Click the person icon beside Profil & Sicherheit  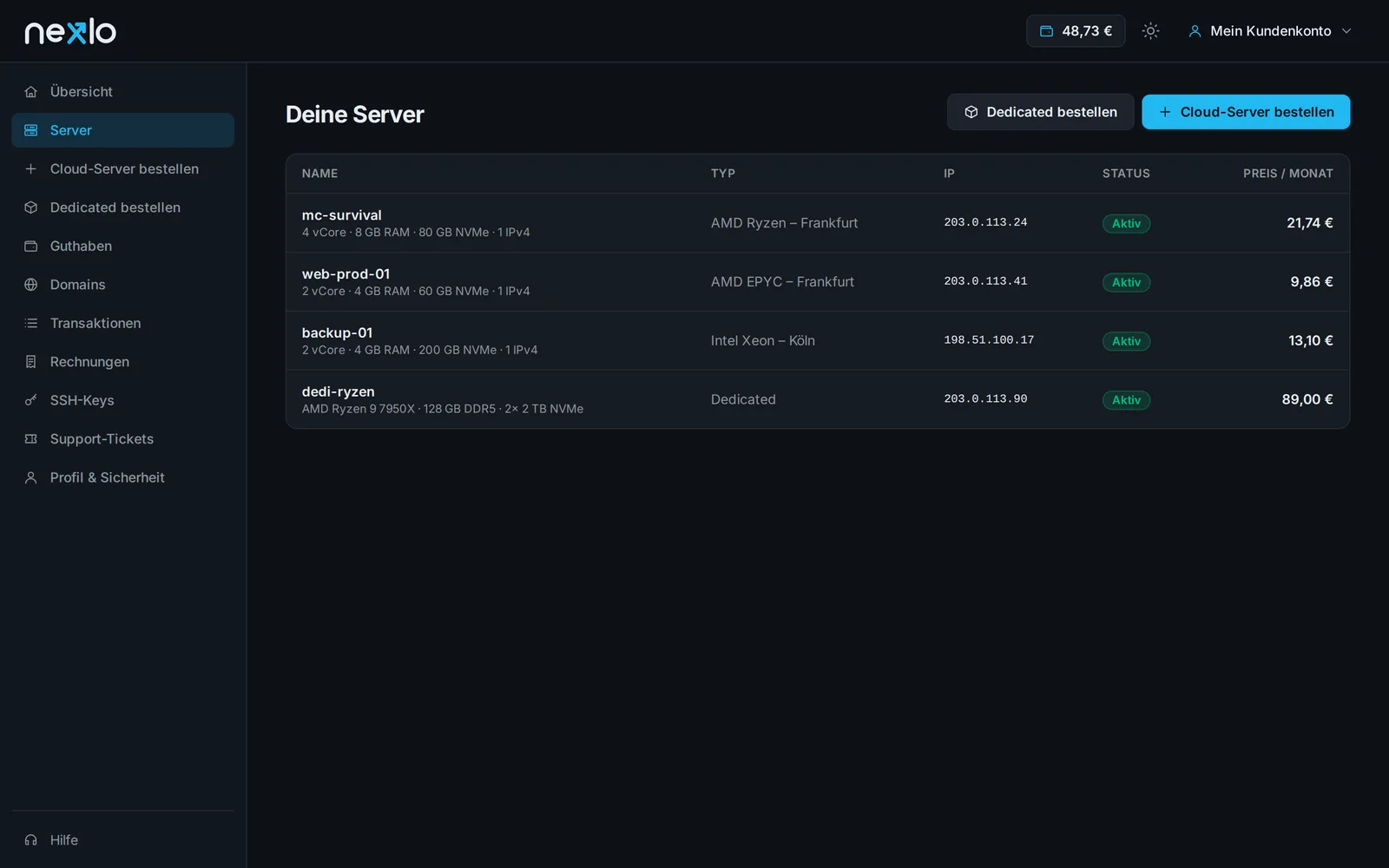point(31,477)
